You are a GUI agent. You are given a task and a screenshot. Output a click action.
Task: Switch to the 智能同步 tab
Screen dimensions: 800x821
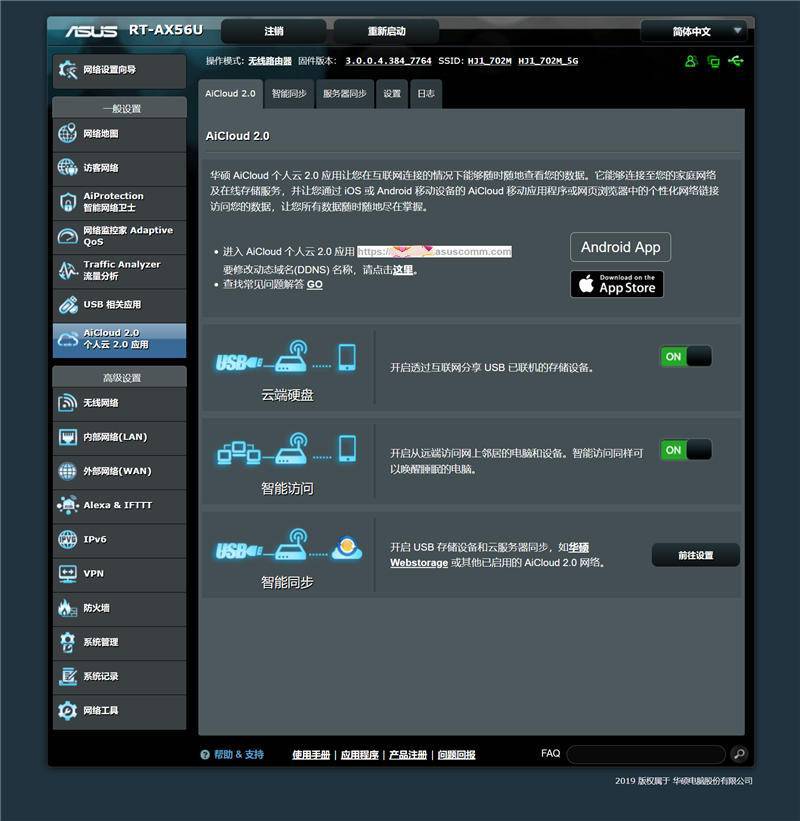[289, 94]
